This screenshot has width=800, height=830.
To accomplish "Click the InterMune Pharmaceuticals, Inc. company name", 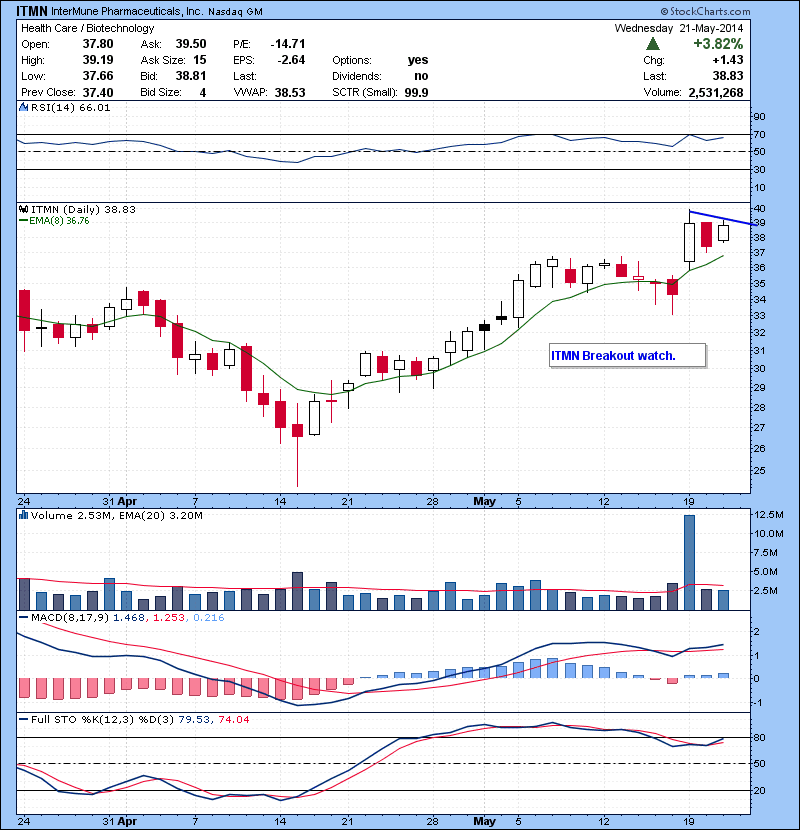I will 127,11.
